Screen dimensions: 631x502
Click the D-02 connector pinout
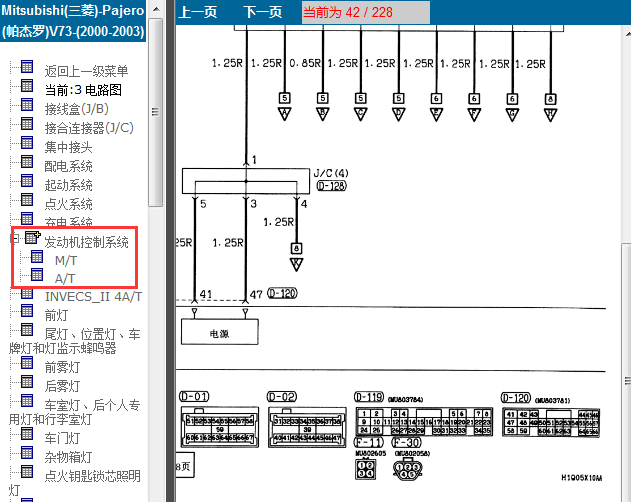point(307,426)
